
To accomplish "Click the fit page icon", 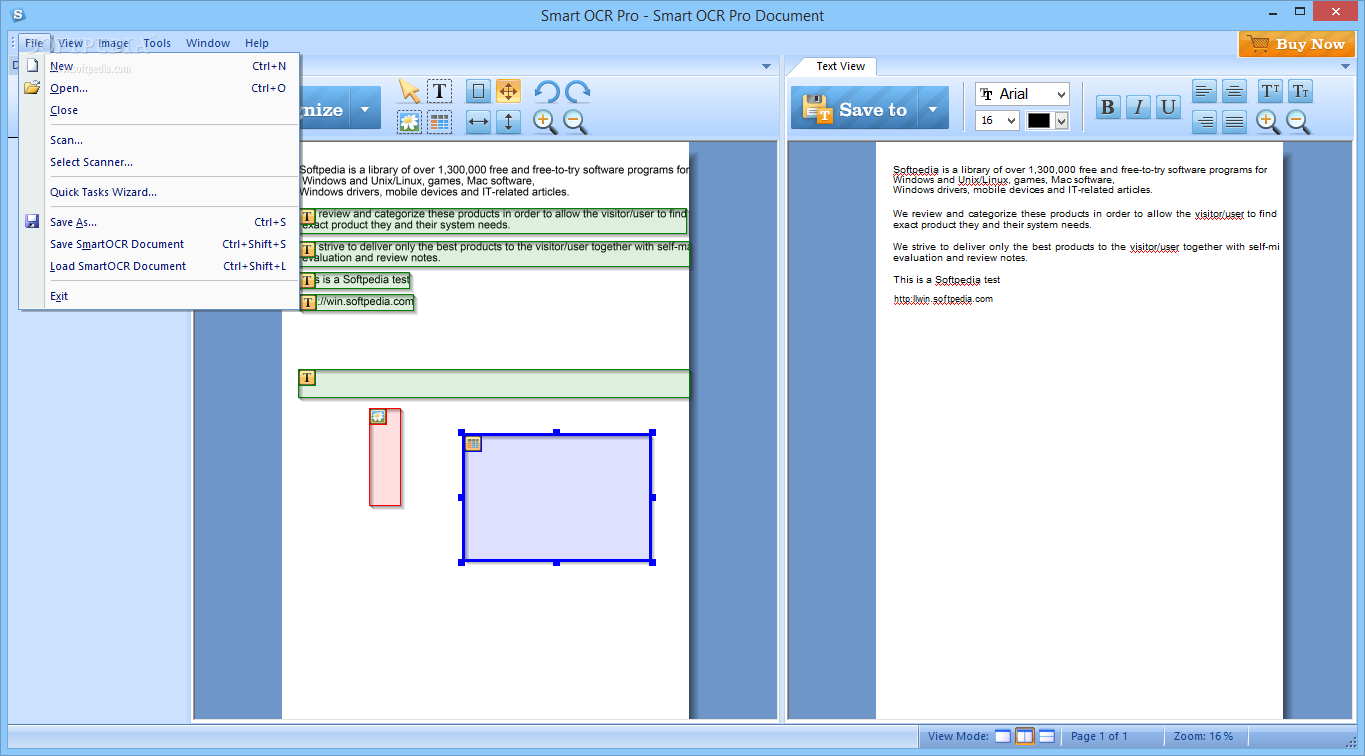I will (478, 91).
